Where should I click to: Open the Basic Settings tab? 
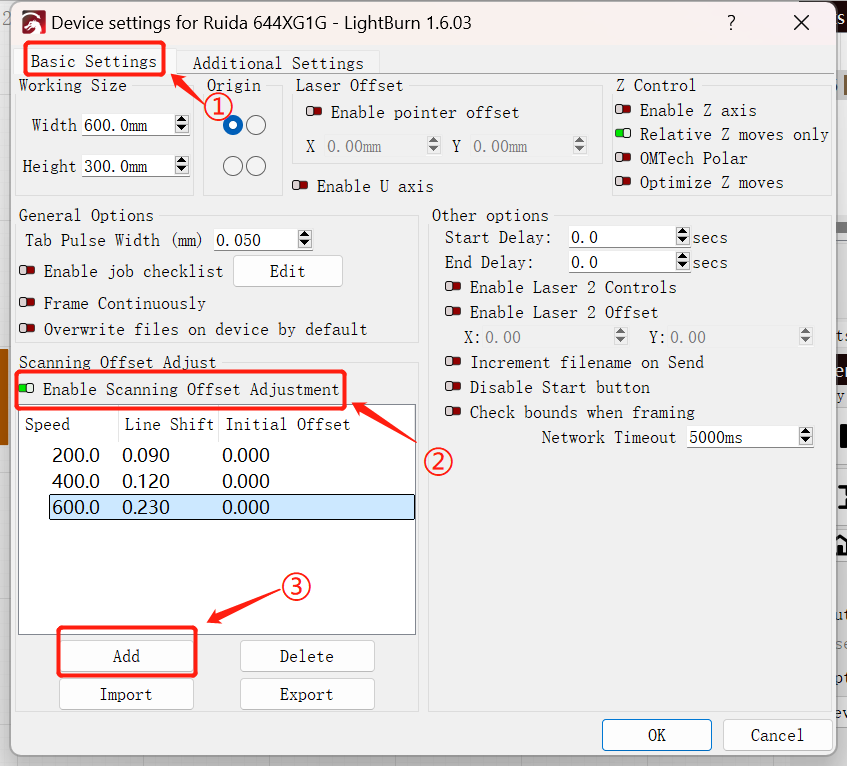click(94, 61)
